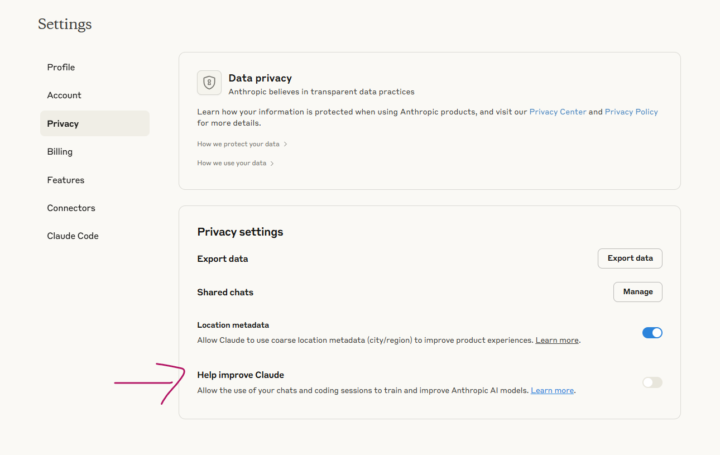The image size is (720, 455).
Task: Click the chevron beside How we protect your data
Action: pyautogui.click(x=285, y=144)
